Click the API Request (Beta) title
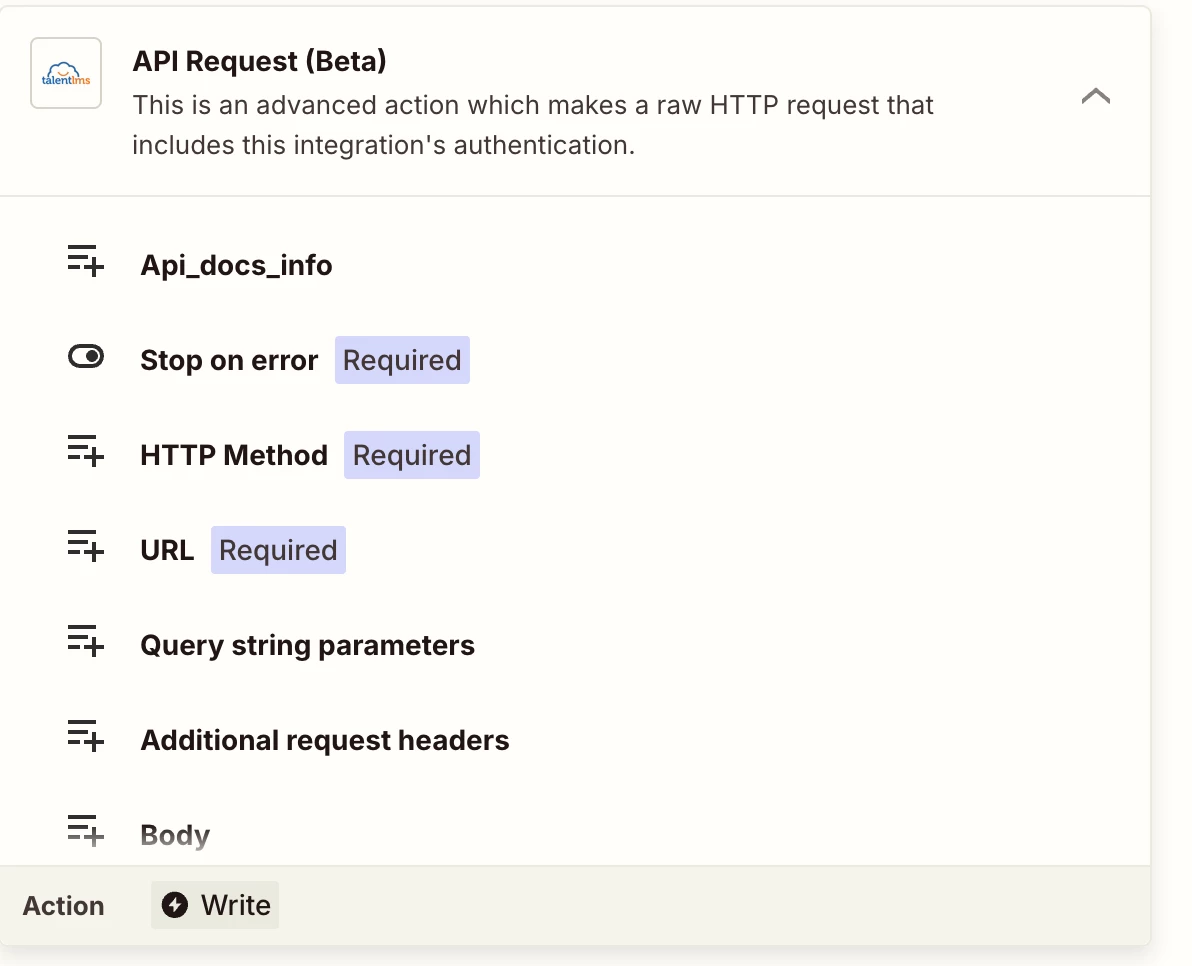This screenshot has width=1192, height=966. [259, 61]
